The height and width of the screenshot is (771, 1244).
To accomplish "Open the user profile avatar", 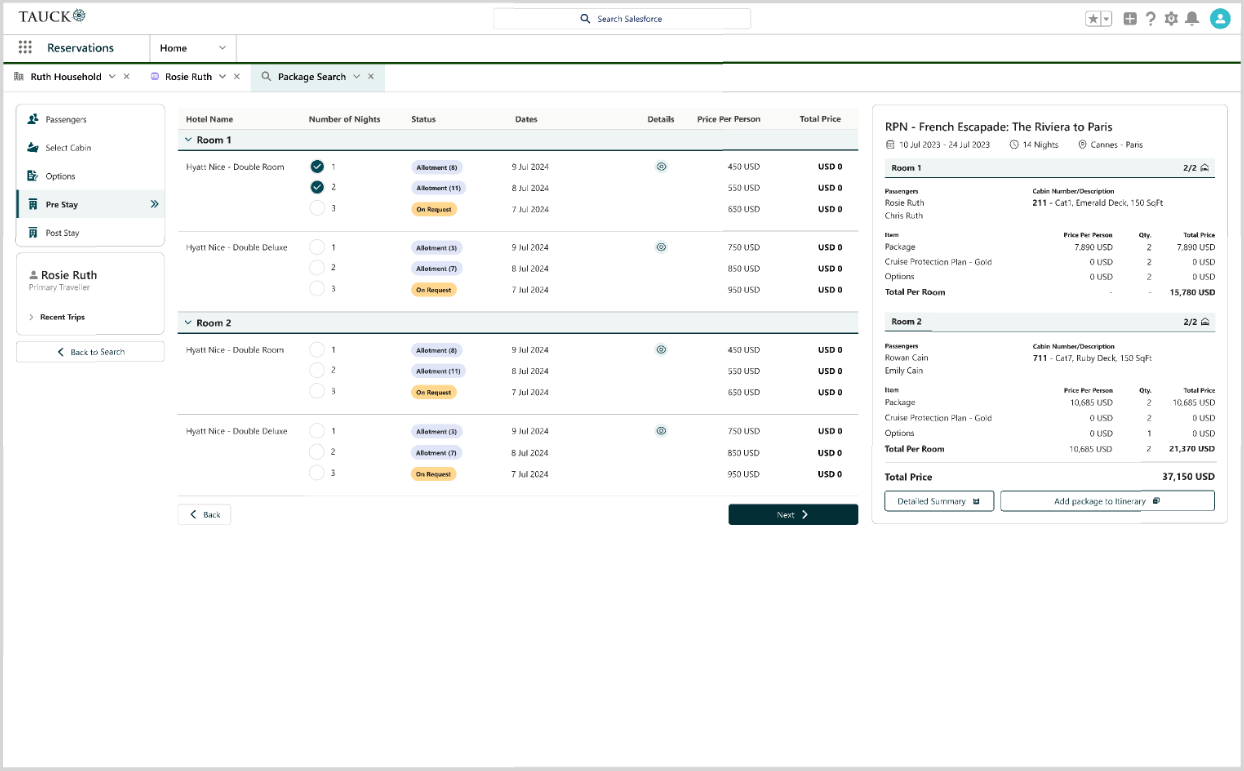I will click(x=1219, y=19).
